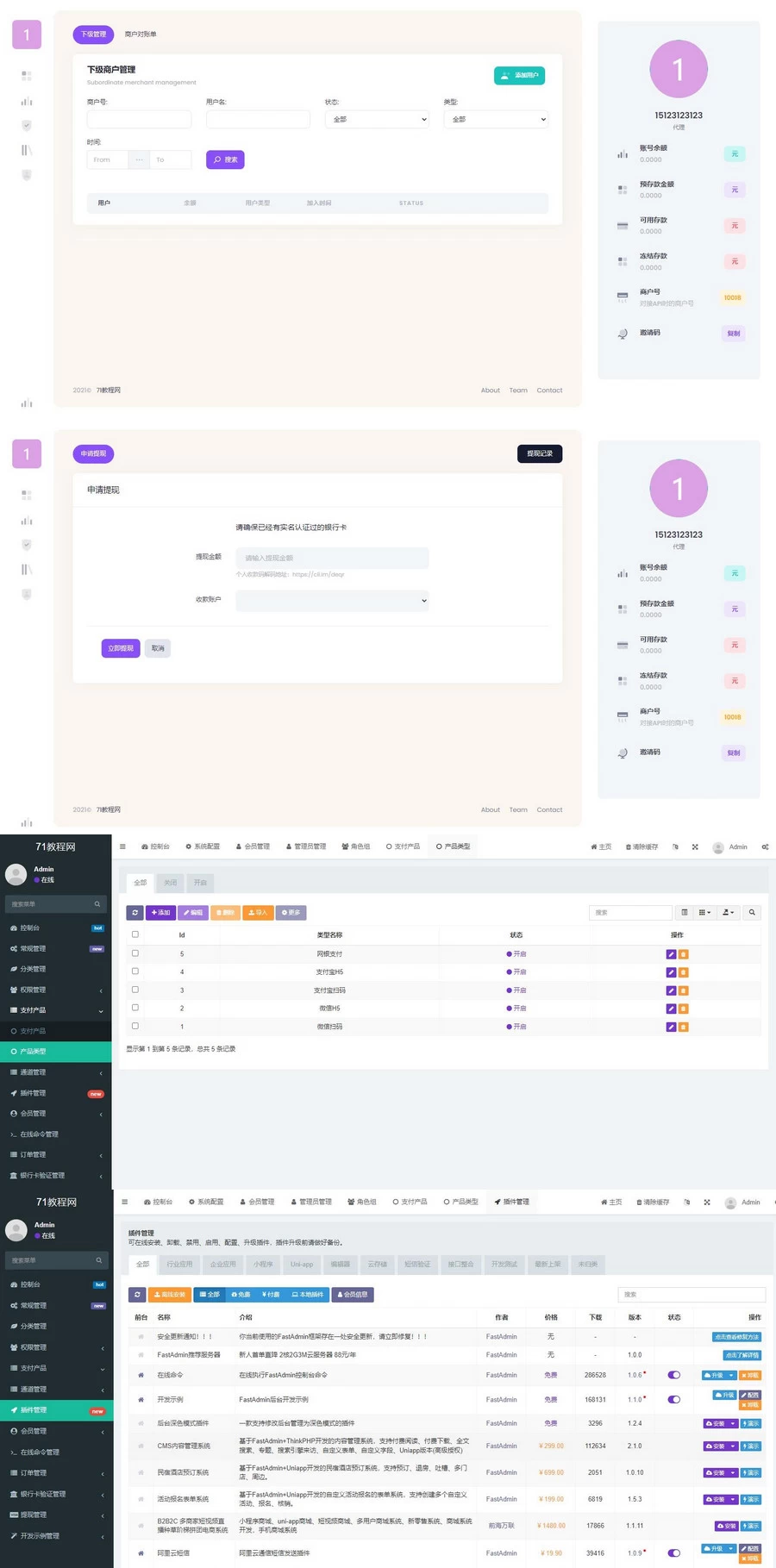Click the 提现记录 button

click(540, 453)
